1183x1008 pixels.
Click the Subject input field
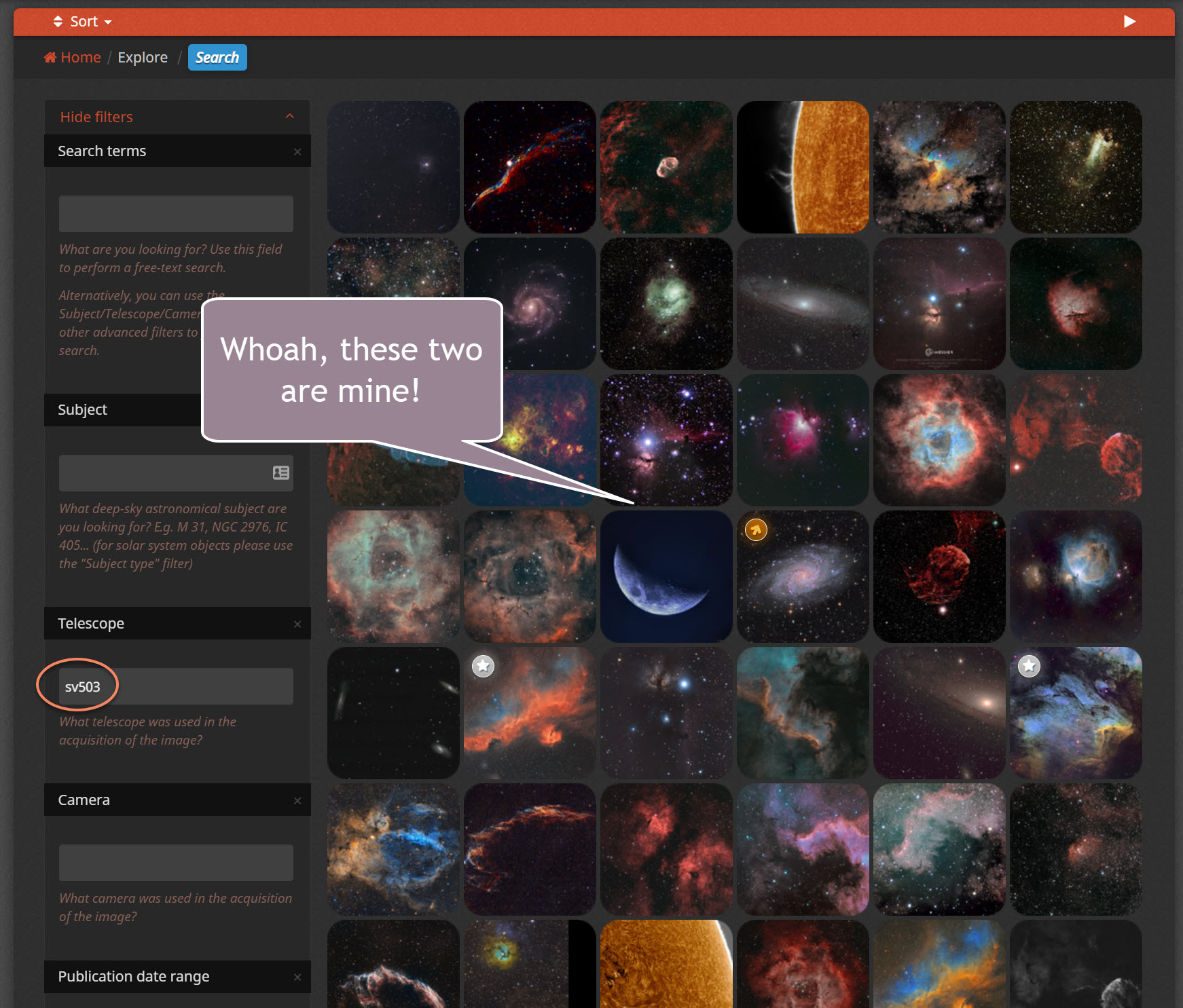(163, 473)
